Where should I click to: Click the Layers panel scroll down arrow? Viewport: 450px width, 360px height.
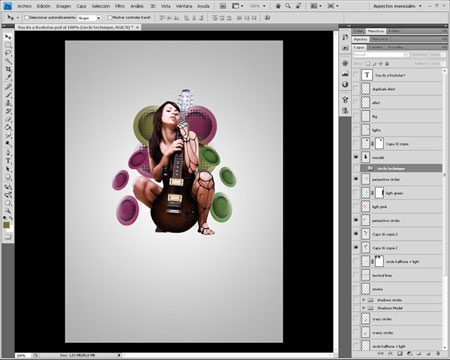tap(444, 347)
